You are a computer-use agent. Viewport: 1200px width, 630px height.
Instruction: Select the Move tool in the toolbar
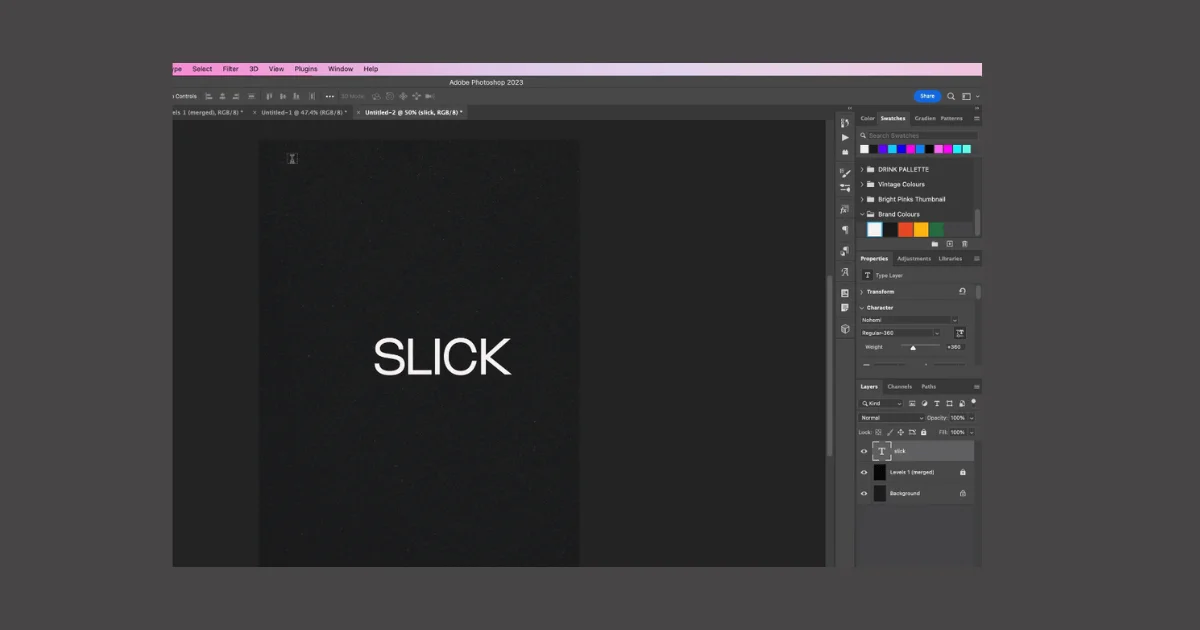tap(844, 125)
